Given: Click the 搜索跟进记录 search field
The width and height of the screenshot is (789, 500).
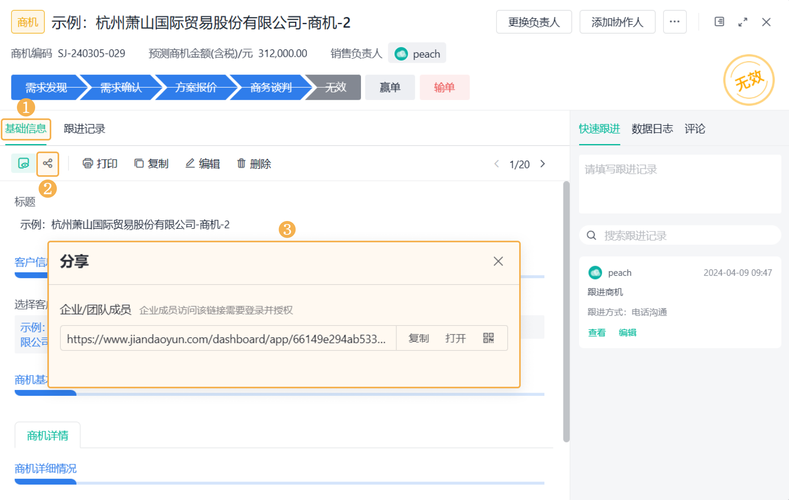Looking at the screenshot, I should 680,235.
